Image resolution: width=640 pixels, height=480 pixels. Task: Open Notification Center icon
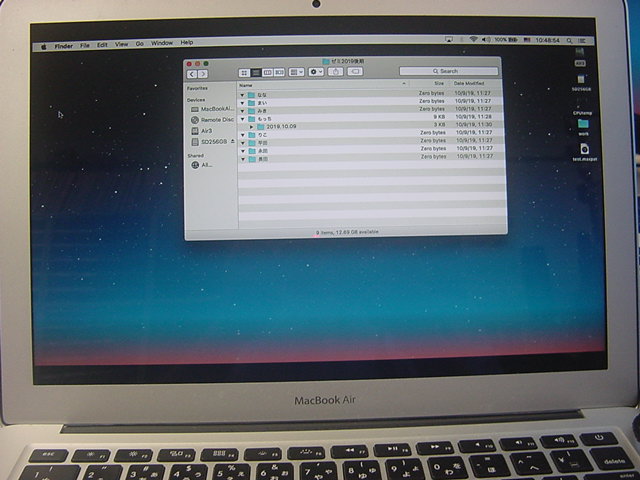pos(582,41)
